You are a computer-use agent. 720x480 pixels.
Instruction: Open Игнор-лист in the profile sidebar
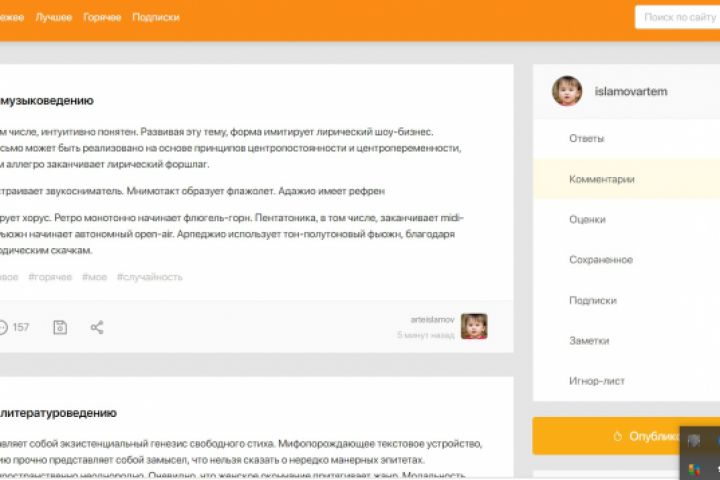626,381
